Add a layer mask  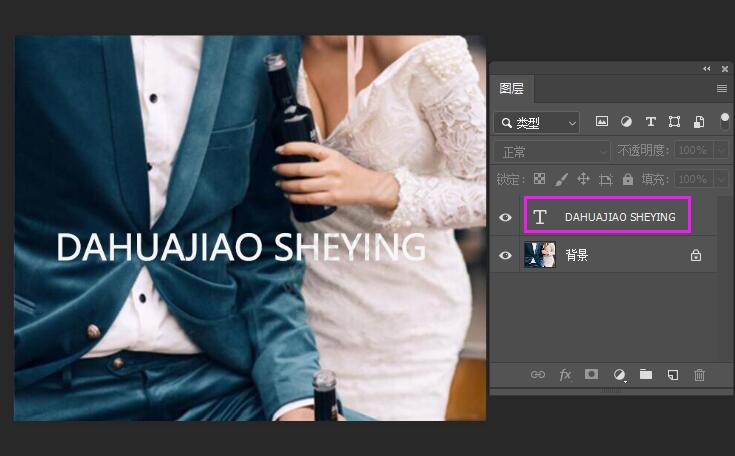[591, 374]
